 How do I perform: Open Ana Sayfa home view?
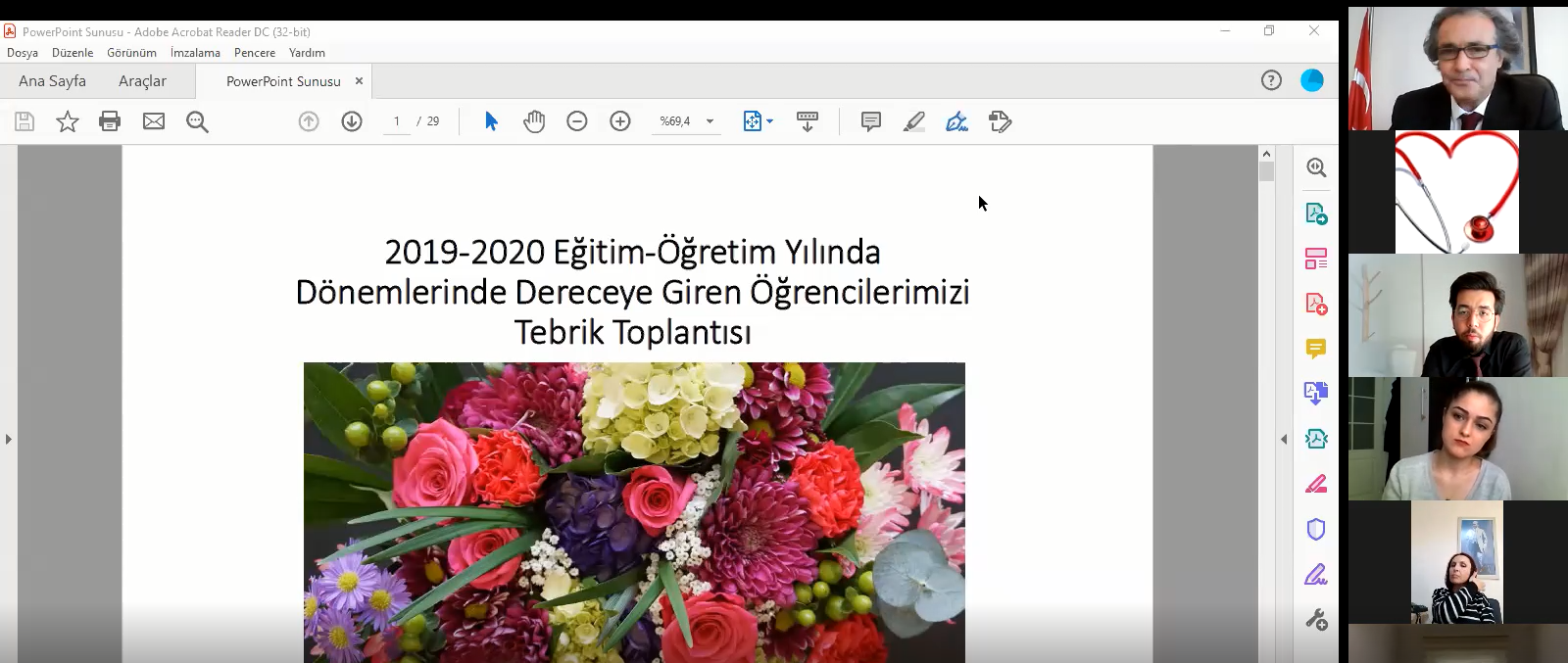coord(52,81)
